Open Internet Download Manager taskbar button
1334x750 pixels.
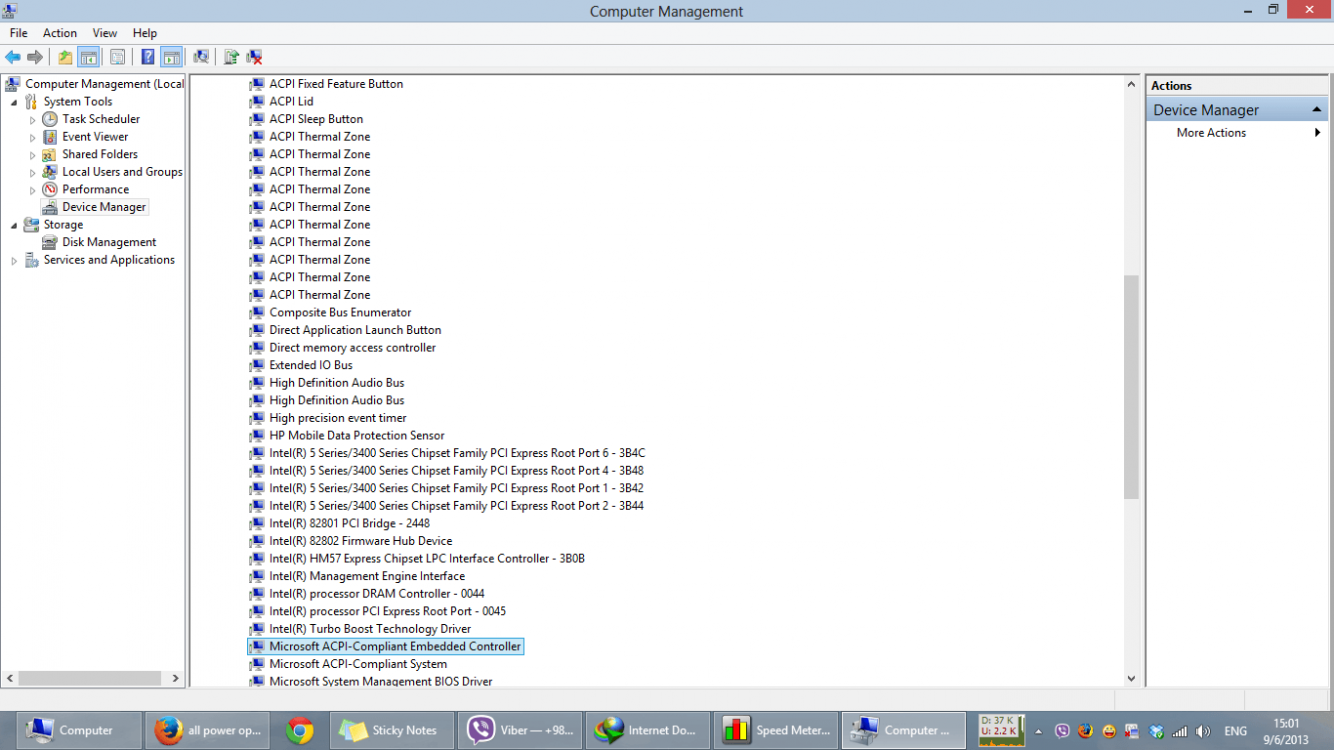pos(649,730)
